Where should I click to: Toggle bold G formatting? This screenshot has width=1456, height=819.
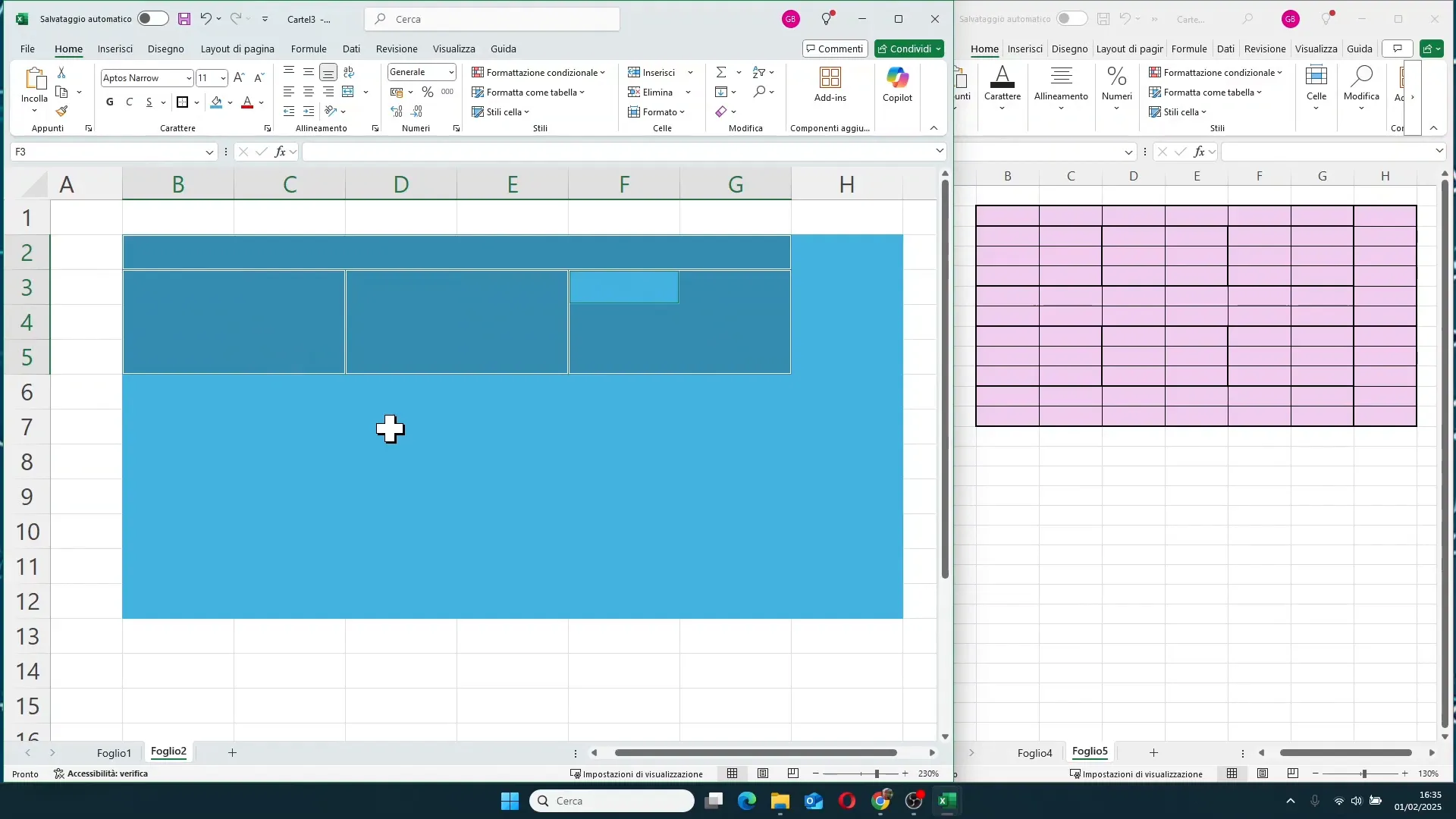(110, 102)
